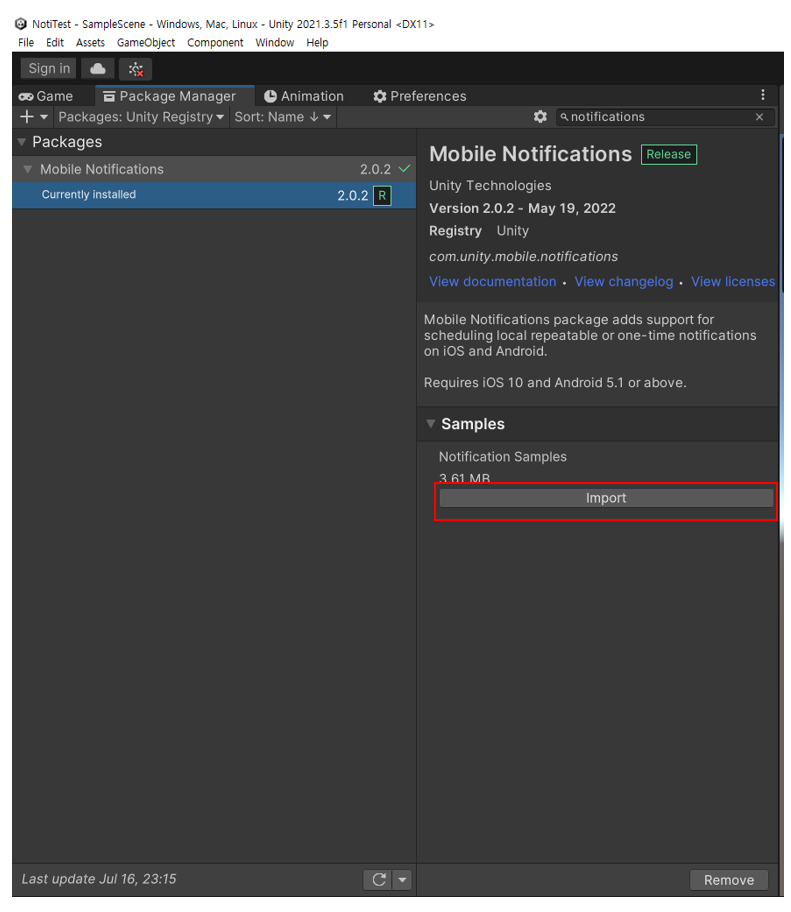Viewport: 791px width, 912px height.
Task: Open the Component menu
Action: point(215,42)
